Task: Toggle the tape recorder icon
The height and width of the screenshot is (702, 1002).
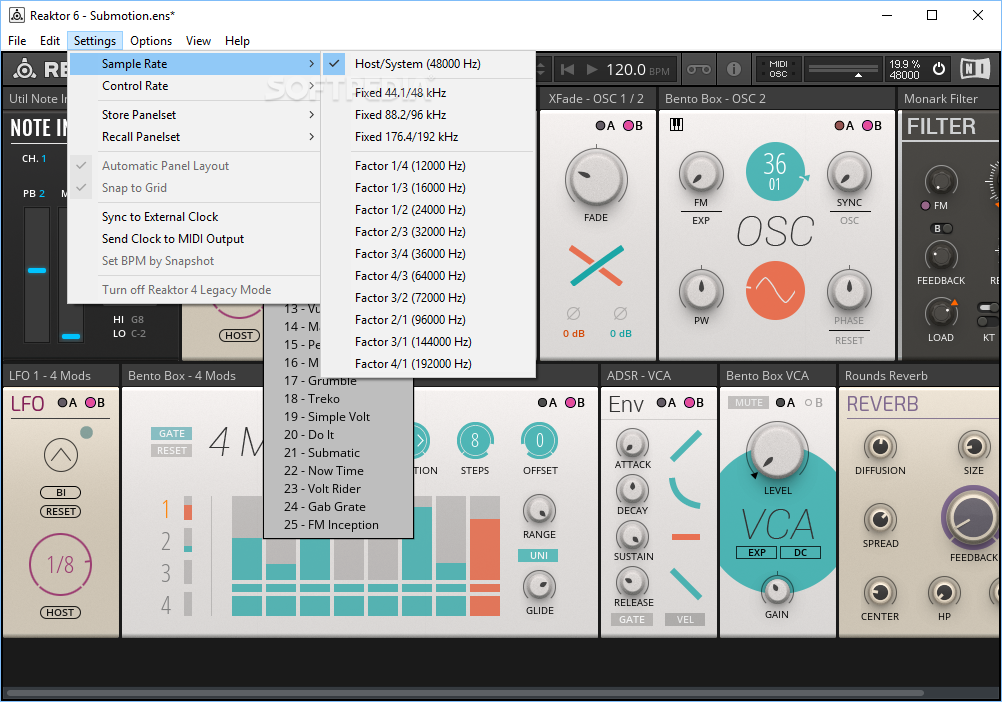Action: [x=698, y=69]
